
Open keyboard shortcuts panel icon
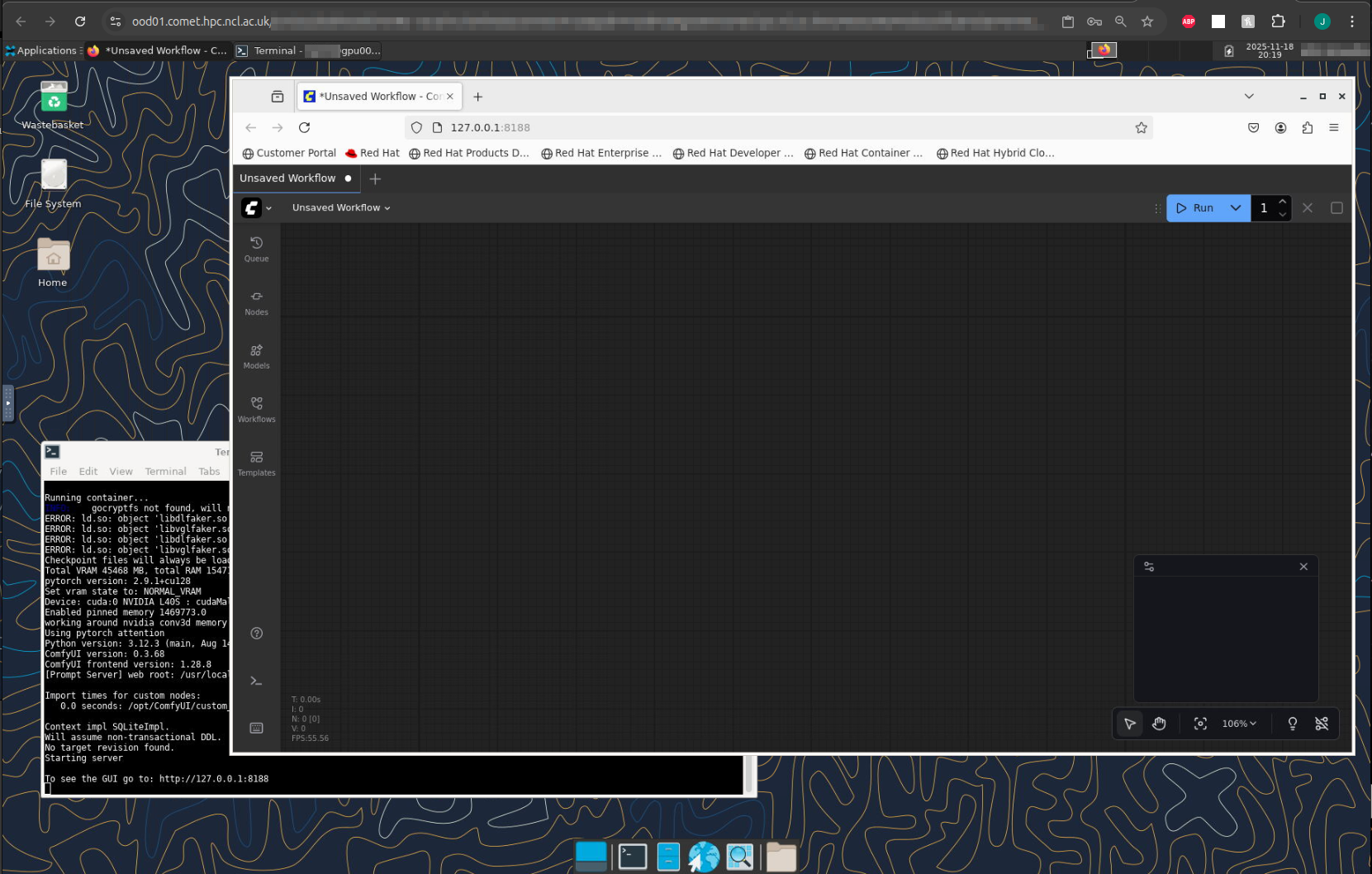click(x=256, y=728)
